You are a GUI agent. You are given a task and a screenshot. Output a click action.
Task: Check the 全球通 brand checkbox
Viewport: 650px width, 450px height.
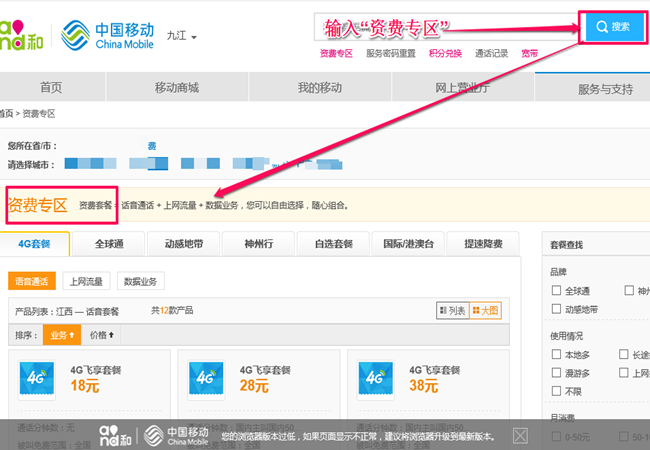click(556, 290)
